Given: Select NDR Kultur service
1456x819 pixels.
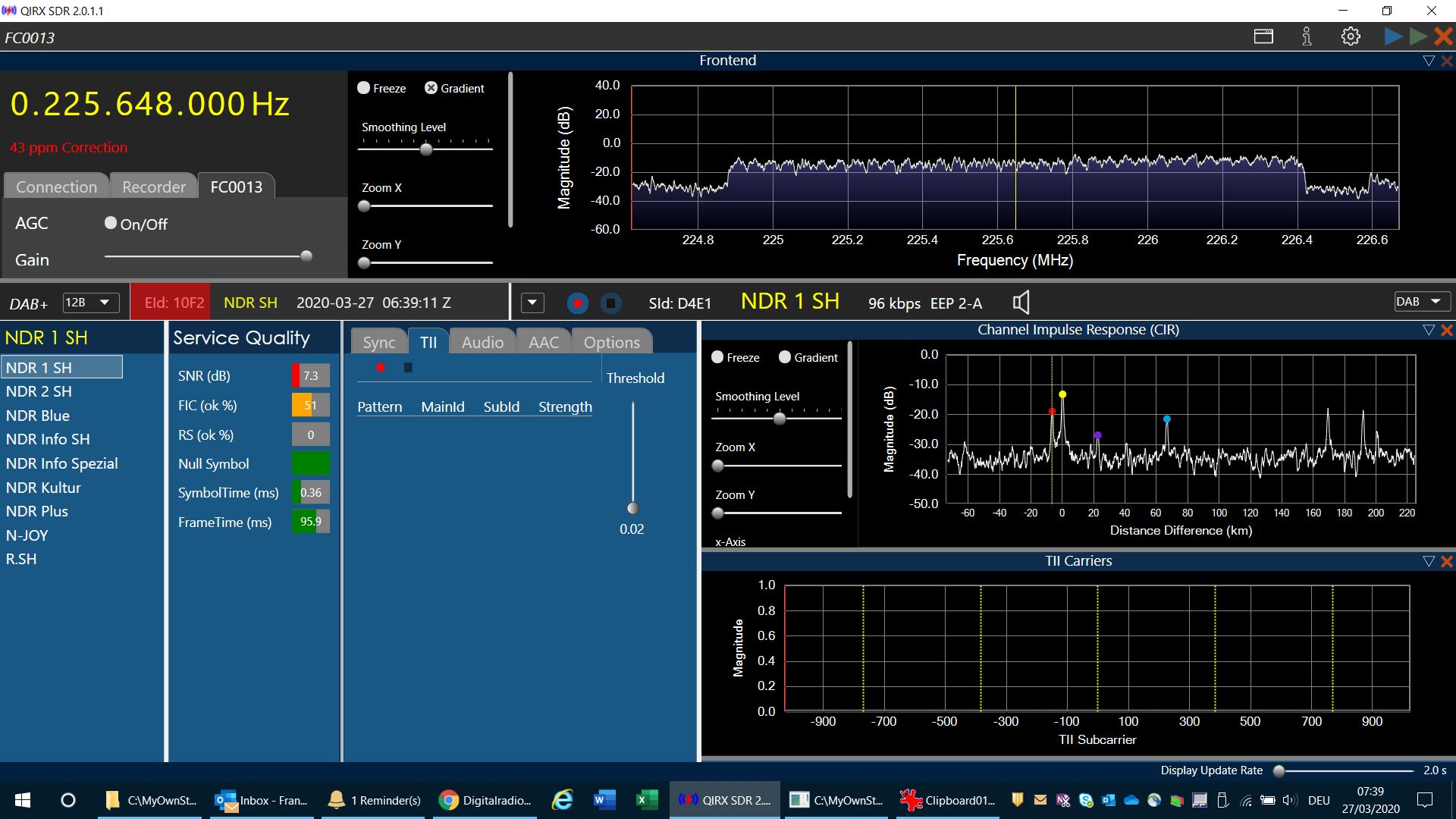Looking at the screenshot, I should (x=43, y=488).
